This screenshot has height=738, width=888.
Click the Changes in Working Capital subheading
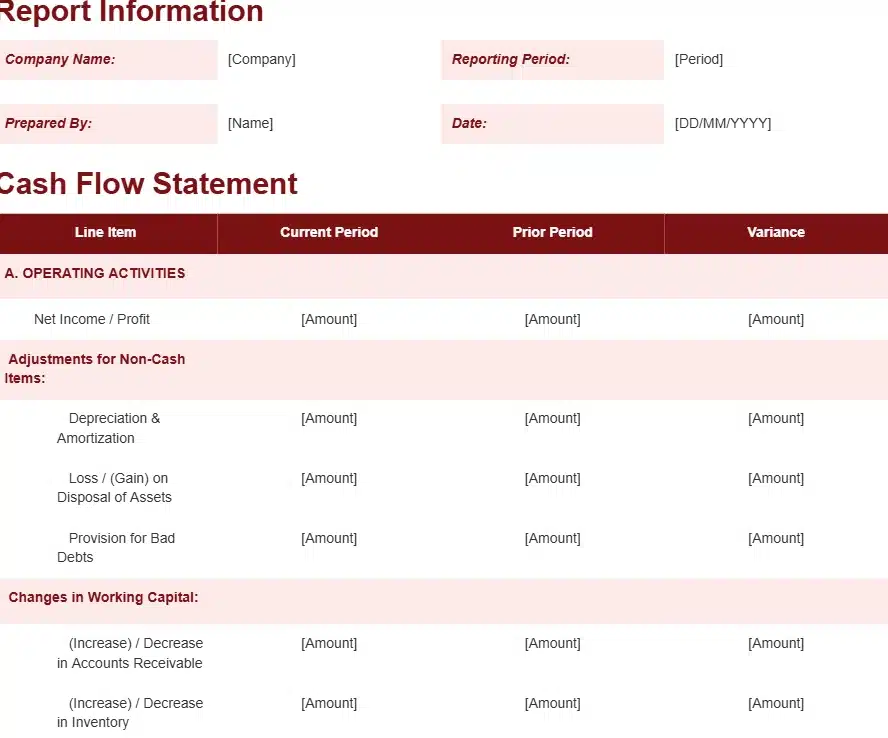pos(104,597)
